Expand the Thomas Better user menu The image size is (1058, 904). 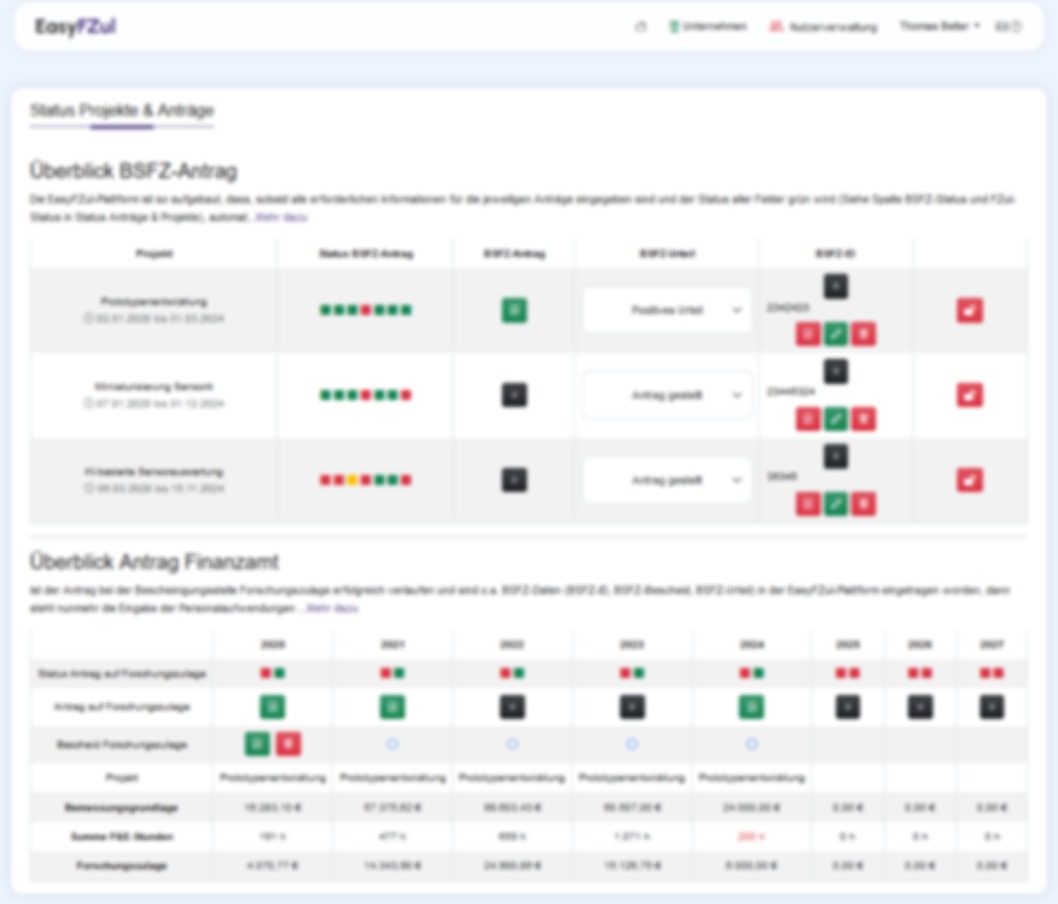click(x=939, y=27)
